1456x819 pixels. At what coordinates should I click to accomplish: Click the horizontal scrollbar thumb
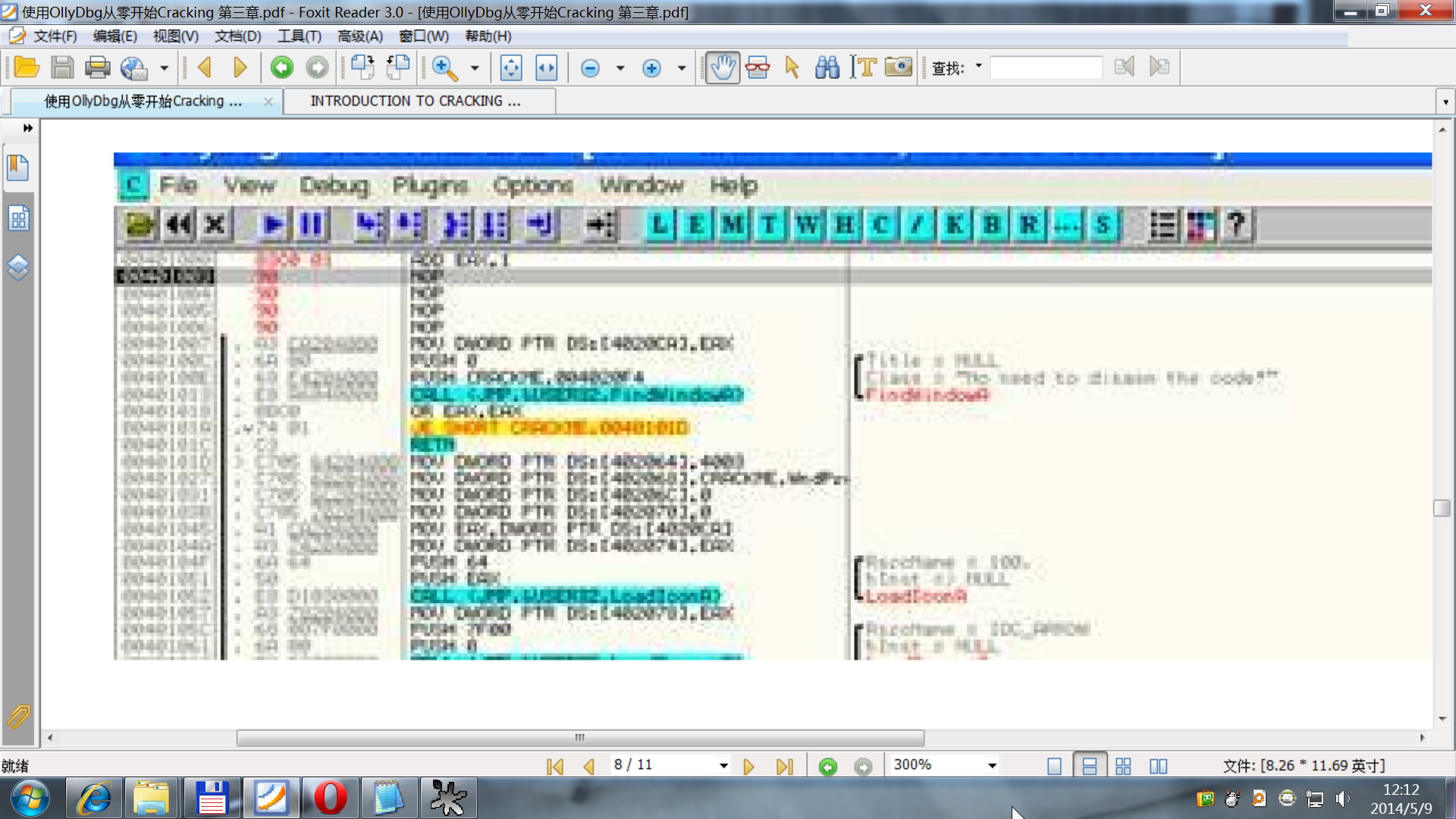click(580, 737)
